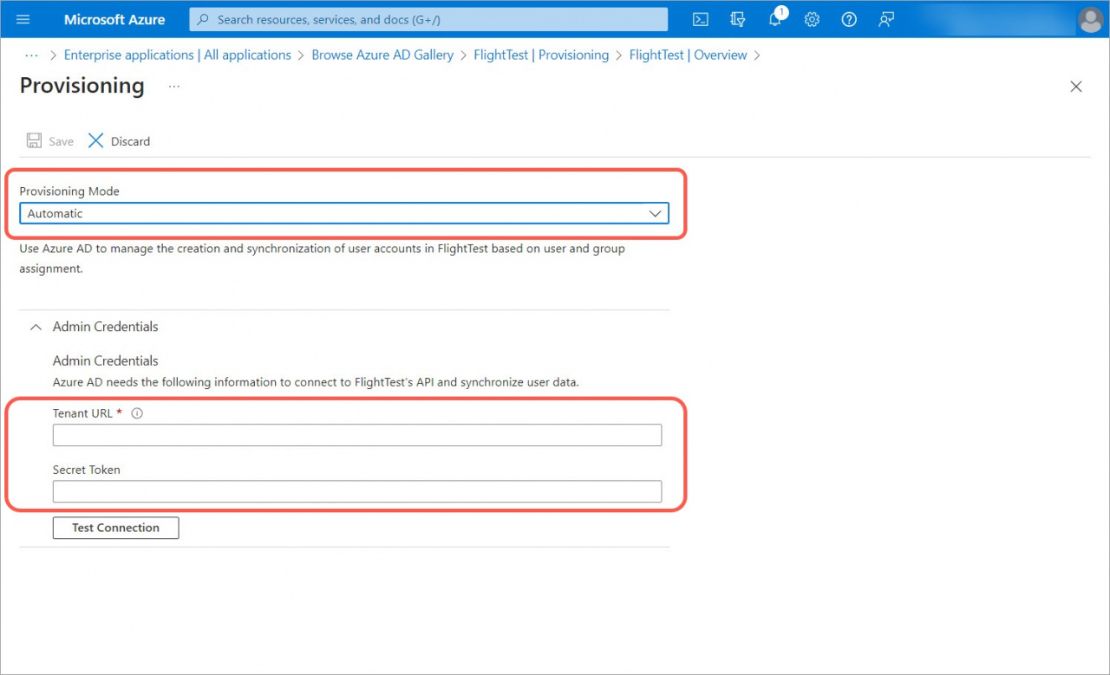
Task: Navigate to Browse Azure AD Gallery breadcrumb
Action: click(x=382, y=55)
